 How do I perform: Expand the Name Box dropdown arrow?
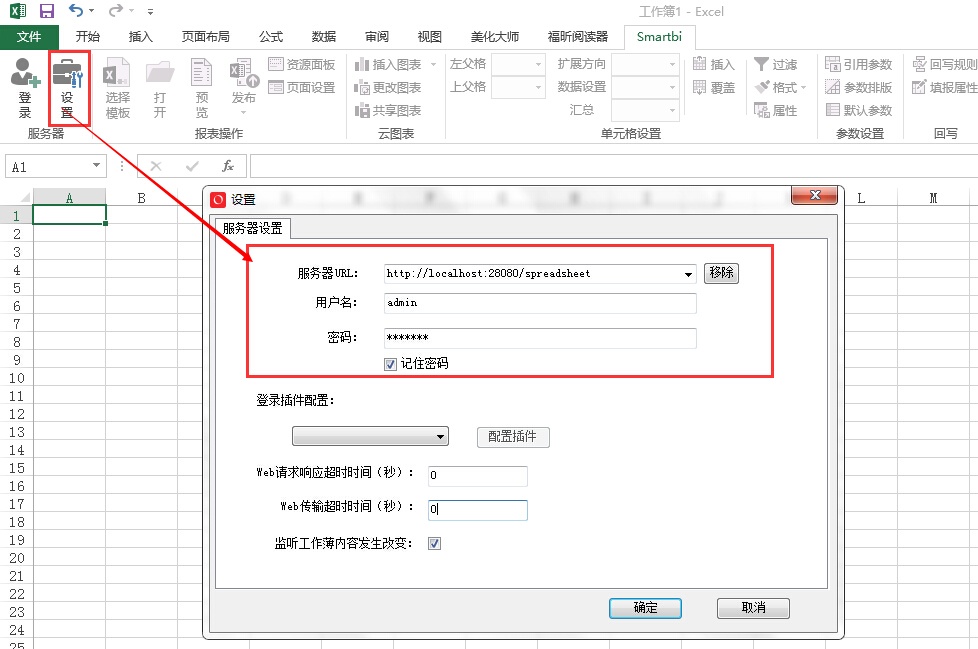(x=96, y=165)
